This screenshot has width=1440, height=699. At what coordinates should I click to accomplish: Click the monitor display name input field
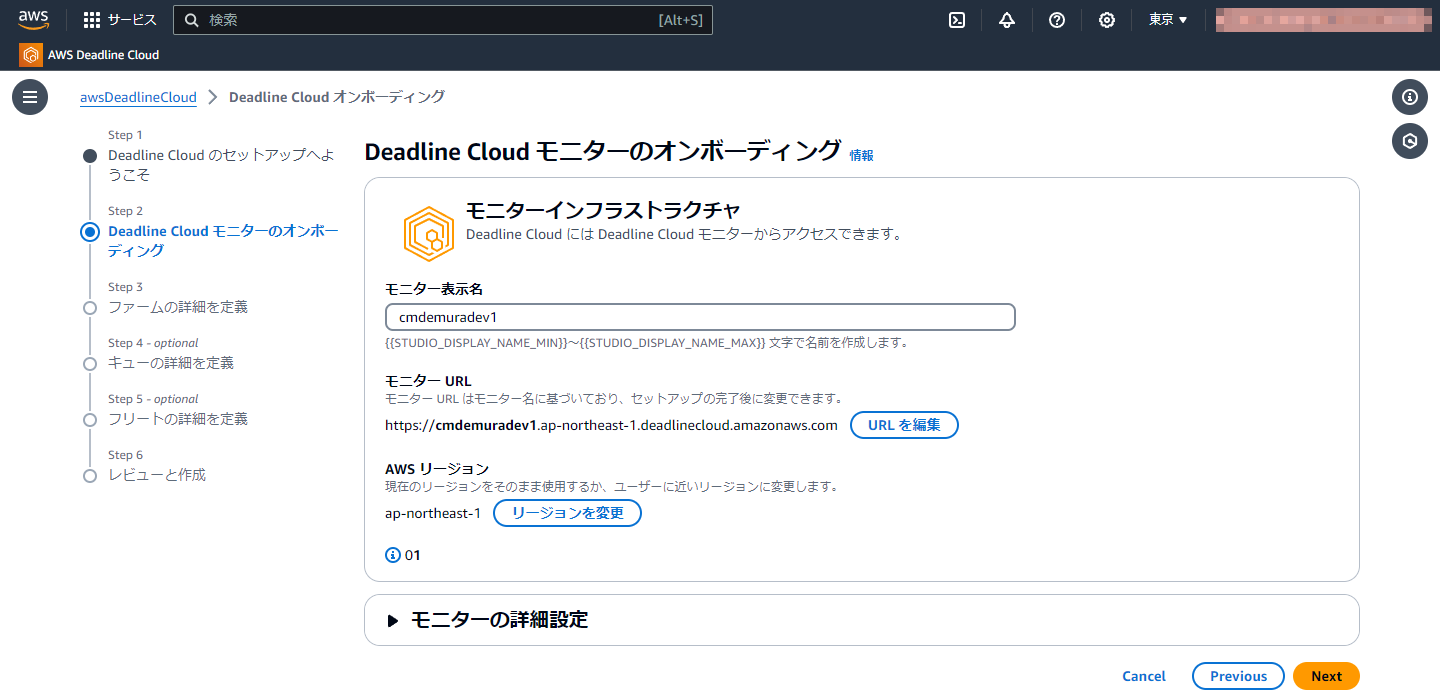(x=700, y=317)
